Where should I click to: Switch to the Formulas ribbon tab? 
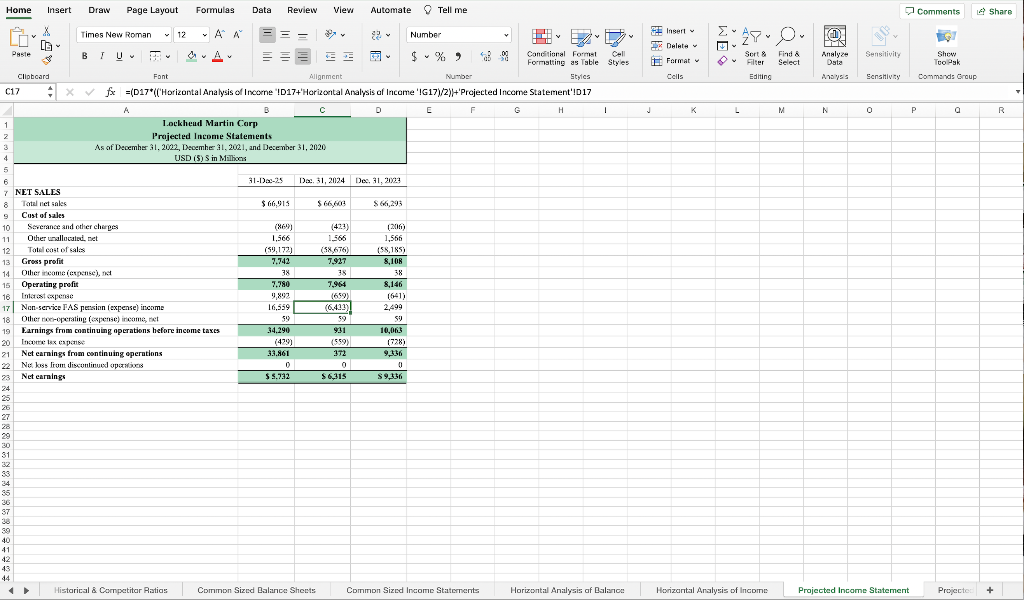(214, 10)
